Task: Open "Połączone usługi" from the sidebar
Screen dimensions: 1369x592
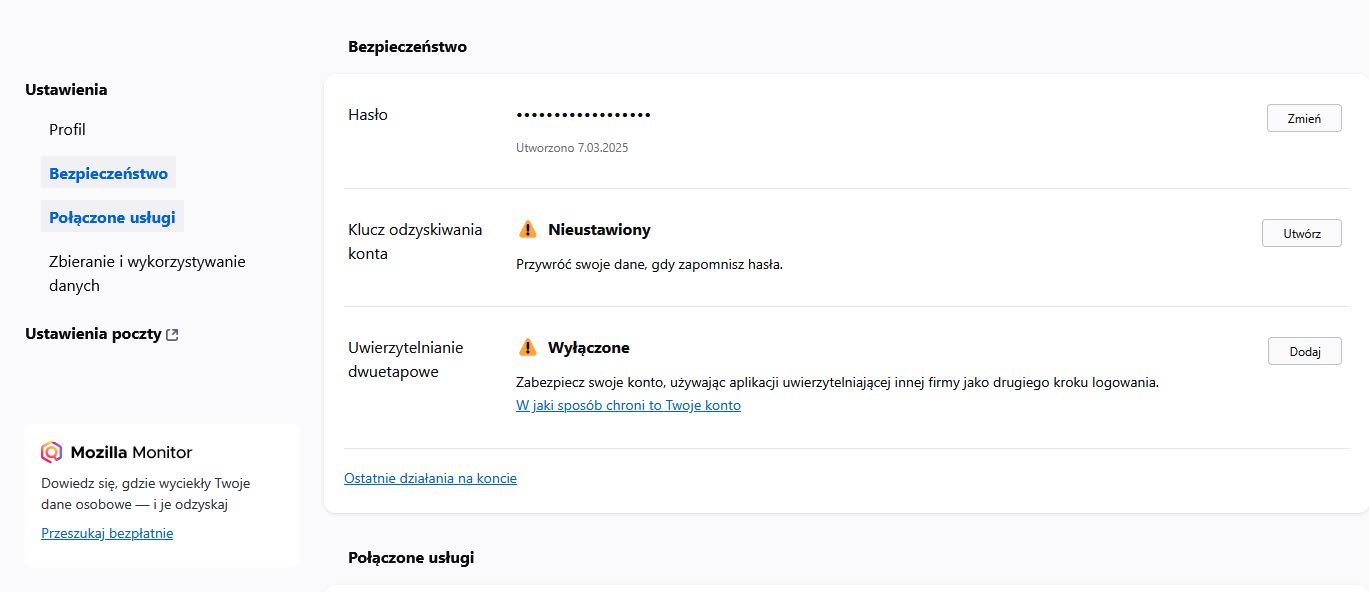Action: click(112, 216)
